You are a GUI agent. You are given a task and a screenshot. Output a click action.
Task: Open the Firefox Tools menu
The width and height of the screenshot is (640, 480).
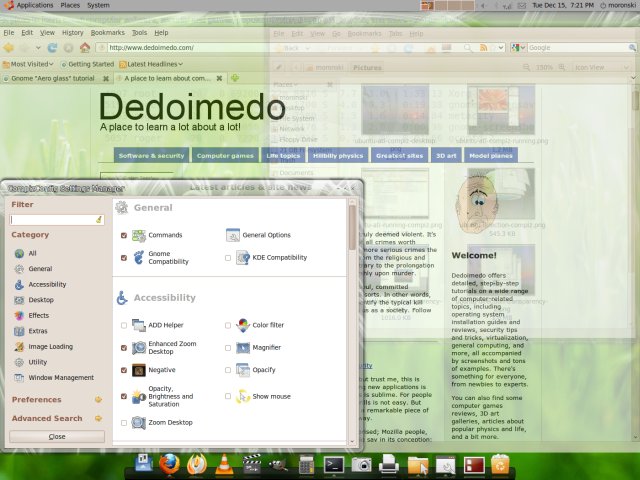[139, 33]
